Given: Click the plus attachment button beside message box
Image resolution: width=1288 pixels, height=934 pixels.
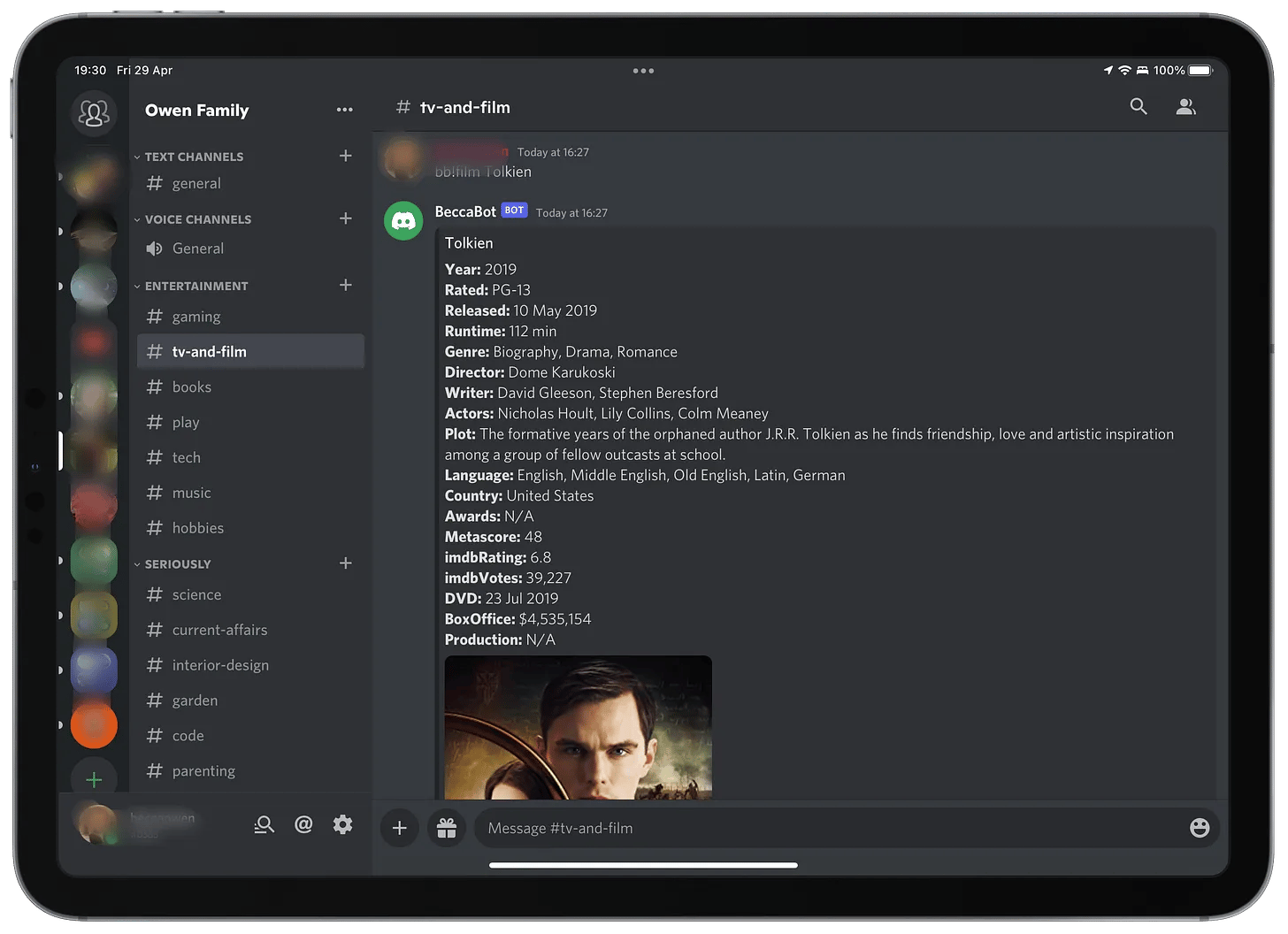Looking at the screenshot, I should tap(400, 828).
